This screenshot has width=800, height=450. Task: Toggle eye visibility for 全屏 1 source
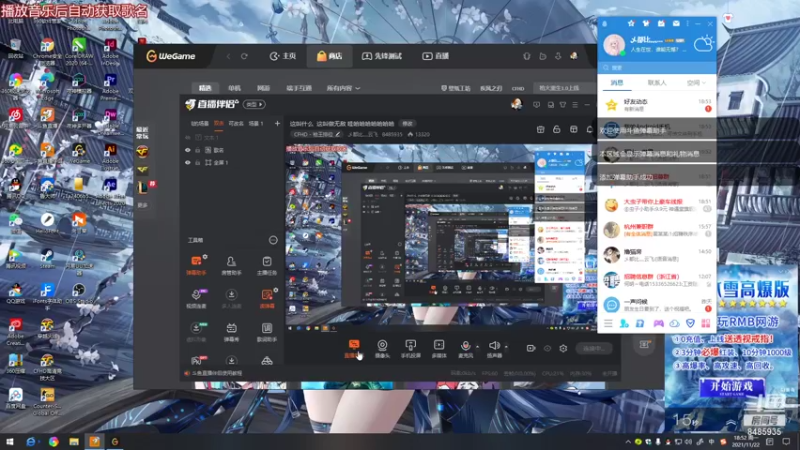tap(188, 163)
